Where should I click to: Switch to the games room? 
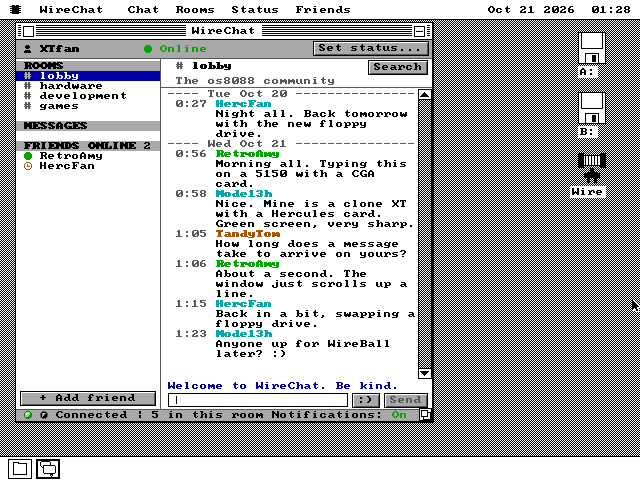(88, 106)
